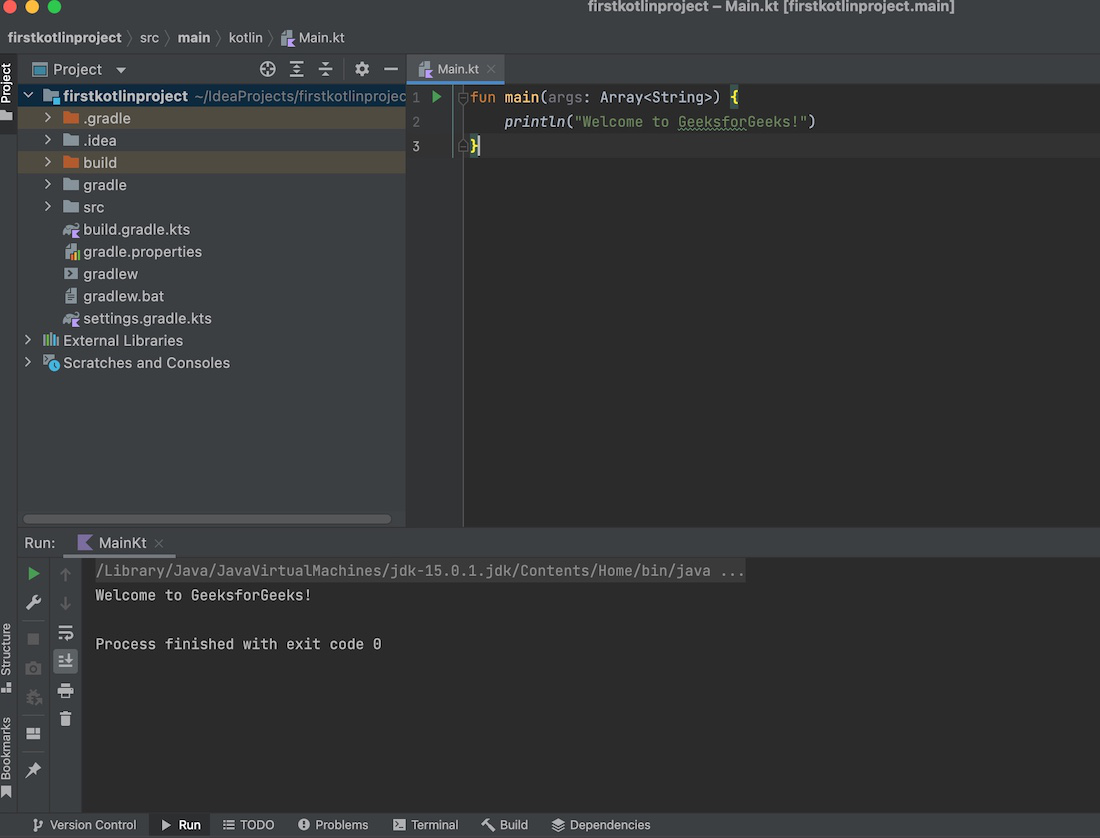Click main in breadcrumb path
This screenshot has width=1100, height=838.
coord(194,38)
